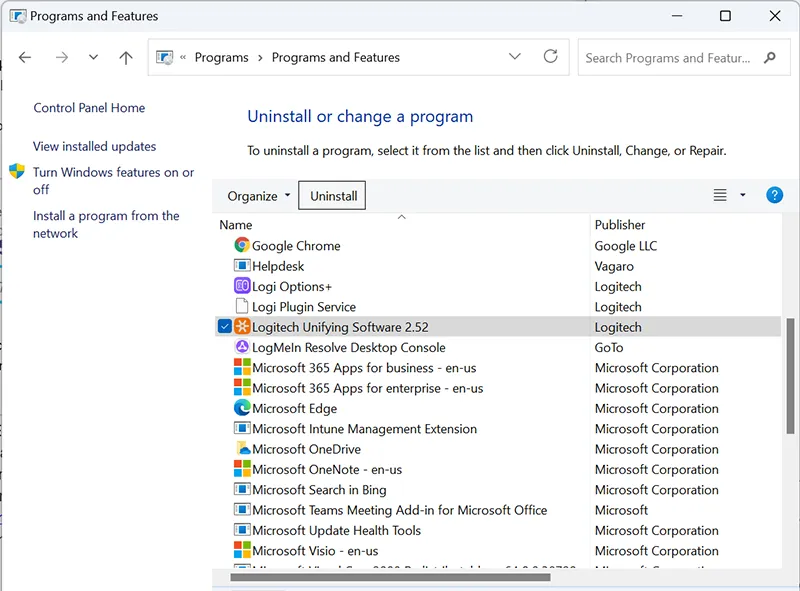Expand the view options dropdown arrow

[x=743, y=196]
